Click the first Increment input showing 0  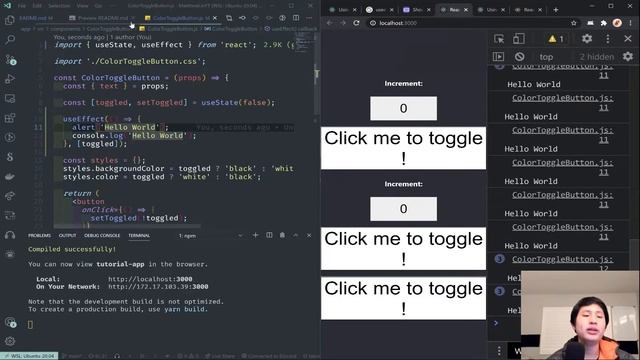tap(403, 108)
